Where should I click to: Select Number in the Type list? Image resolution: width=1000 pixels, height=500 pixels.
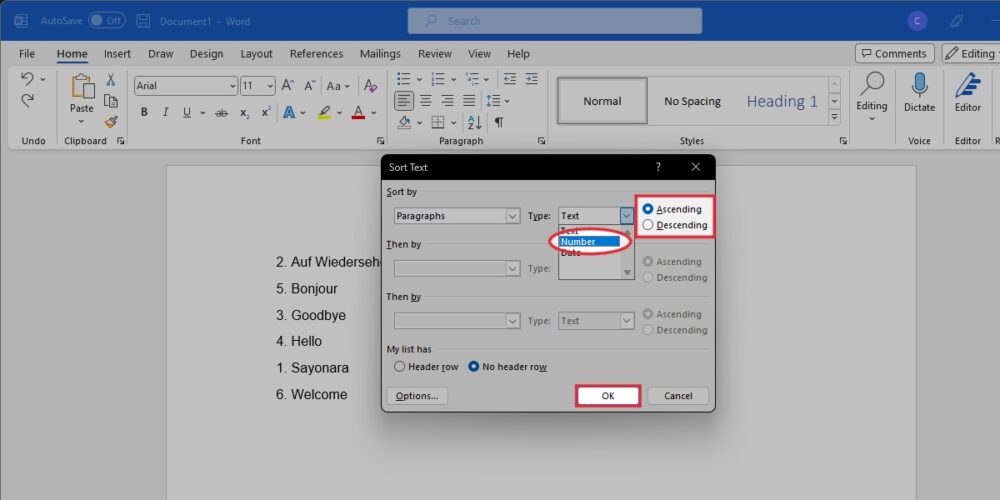[x=590, y=242]
